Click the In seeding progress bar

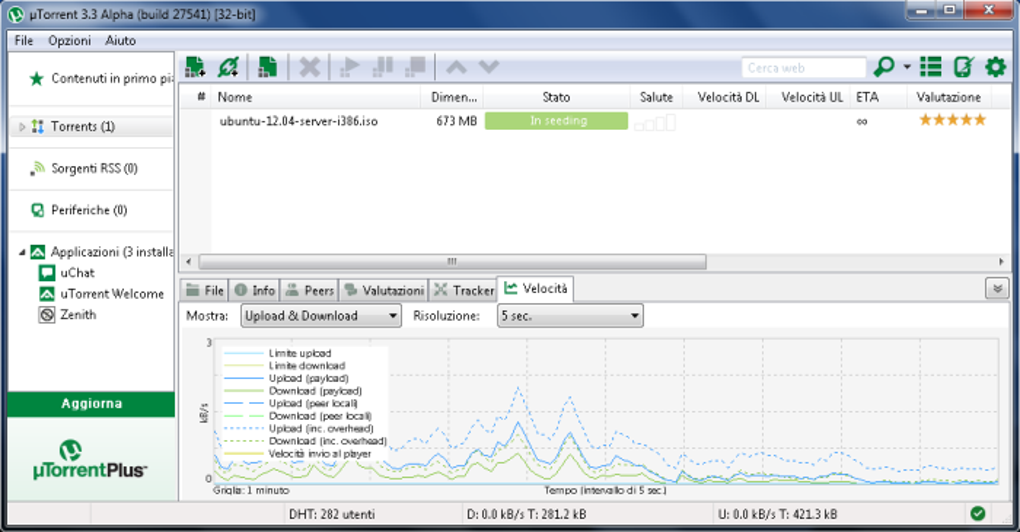coord(557,121)
